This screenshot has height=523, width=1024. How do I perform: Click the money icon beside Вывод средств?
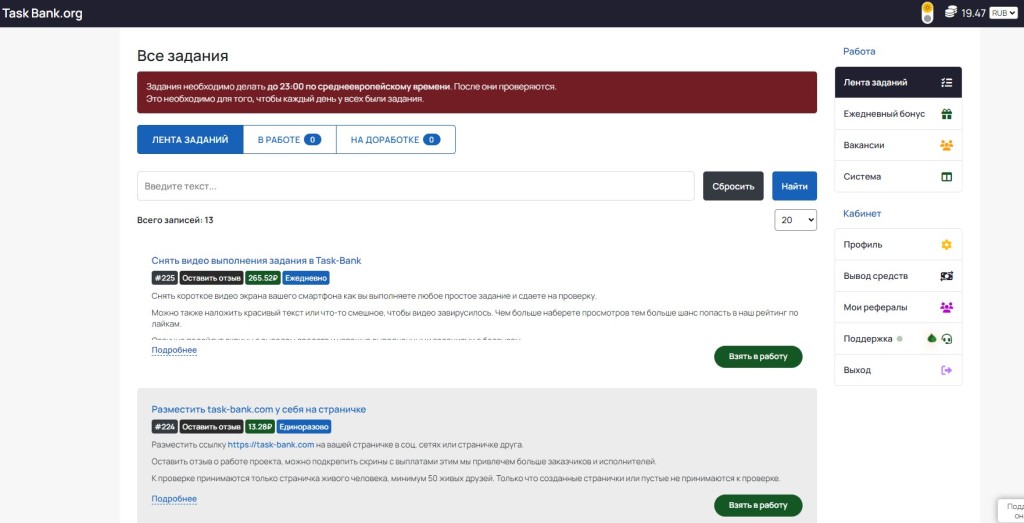click(947, 276)
